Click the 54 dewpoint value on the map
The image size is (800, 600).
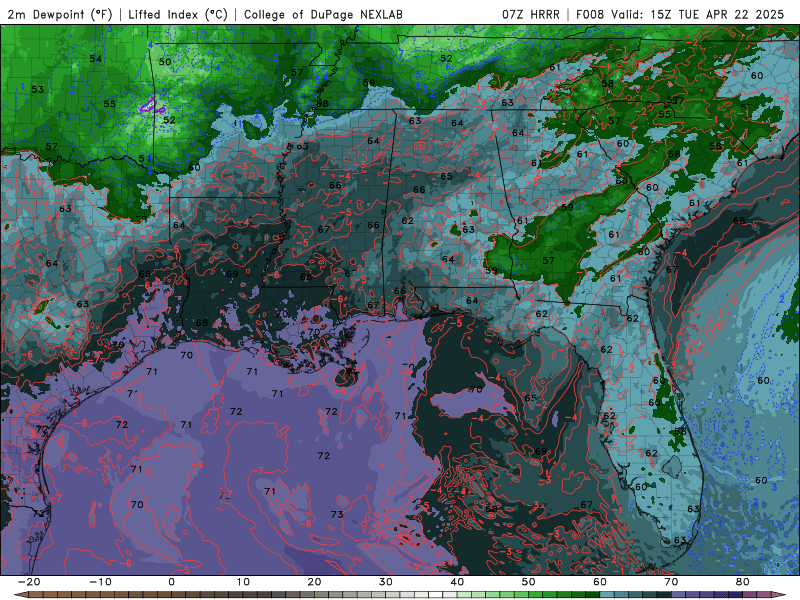click(95, 59)
